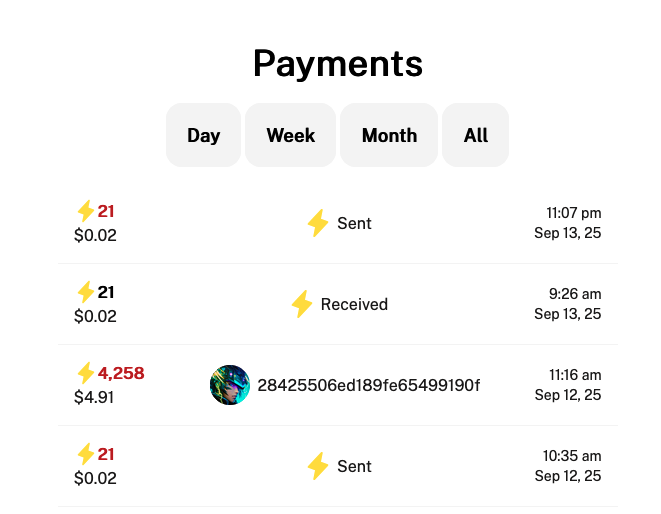Open the Received payment from 9:26 am
Viewport: 661px width, 514px height.
tap(338, 304)
